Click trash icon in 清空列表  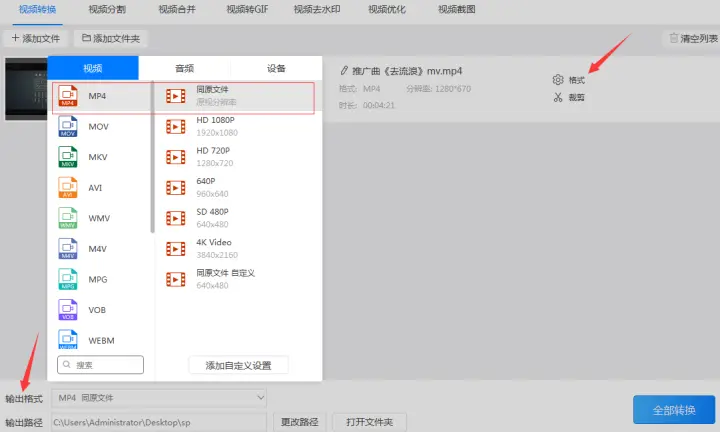coord(674,38)
